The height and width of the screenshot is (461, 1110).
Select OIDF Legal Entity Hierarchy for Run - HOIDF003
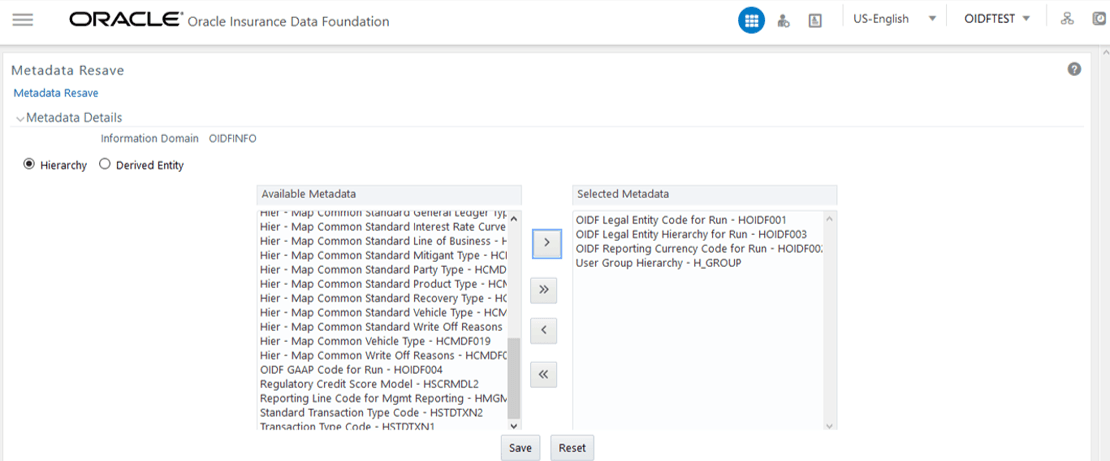coord(691,234)
